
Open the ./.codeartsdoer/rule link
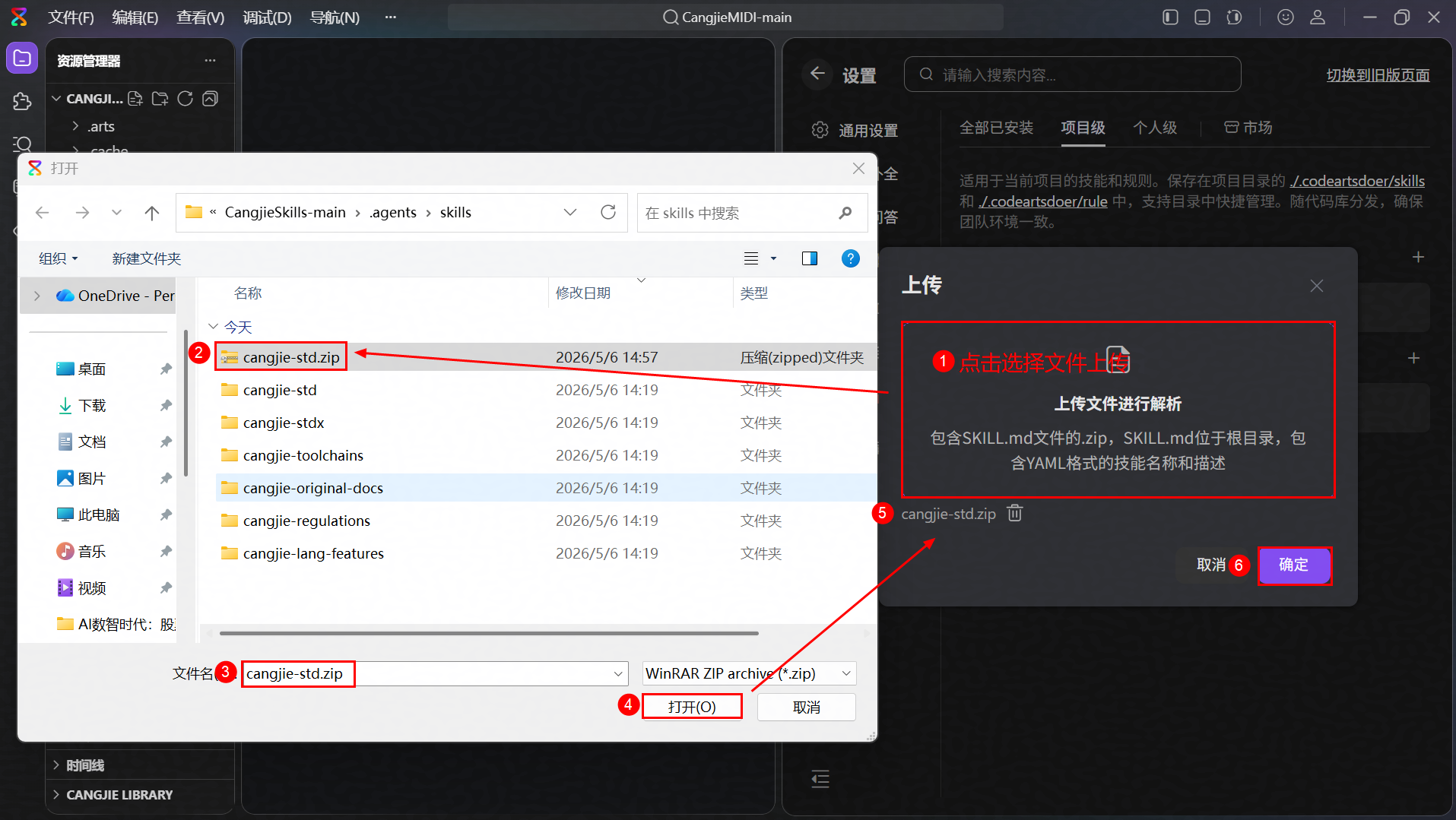[x=1042, y=201]
